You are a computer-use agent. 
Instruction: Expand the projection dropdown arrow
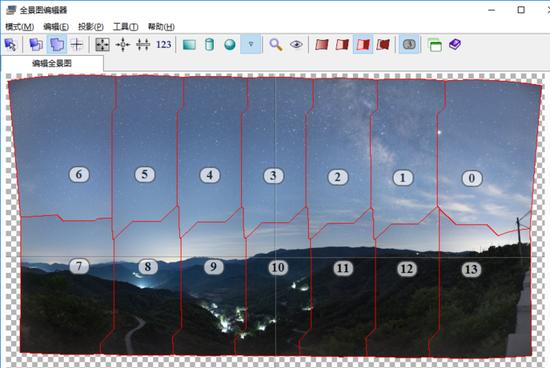251,44
